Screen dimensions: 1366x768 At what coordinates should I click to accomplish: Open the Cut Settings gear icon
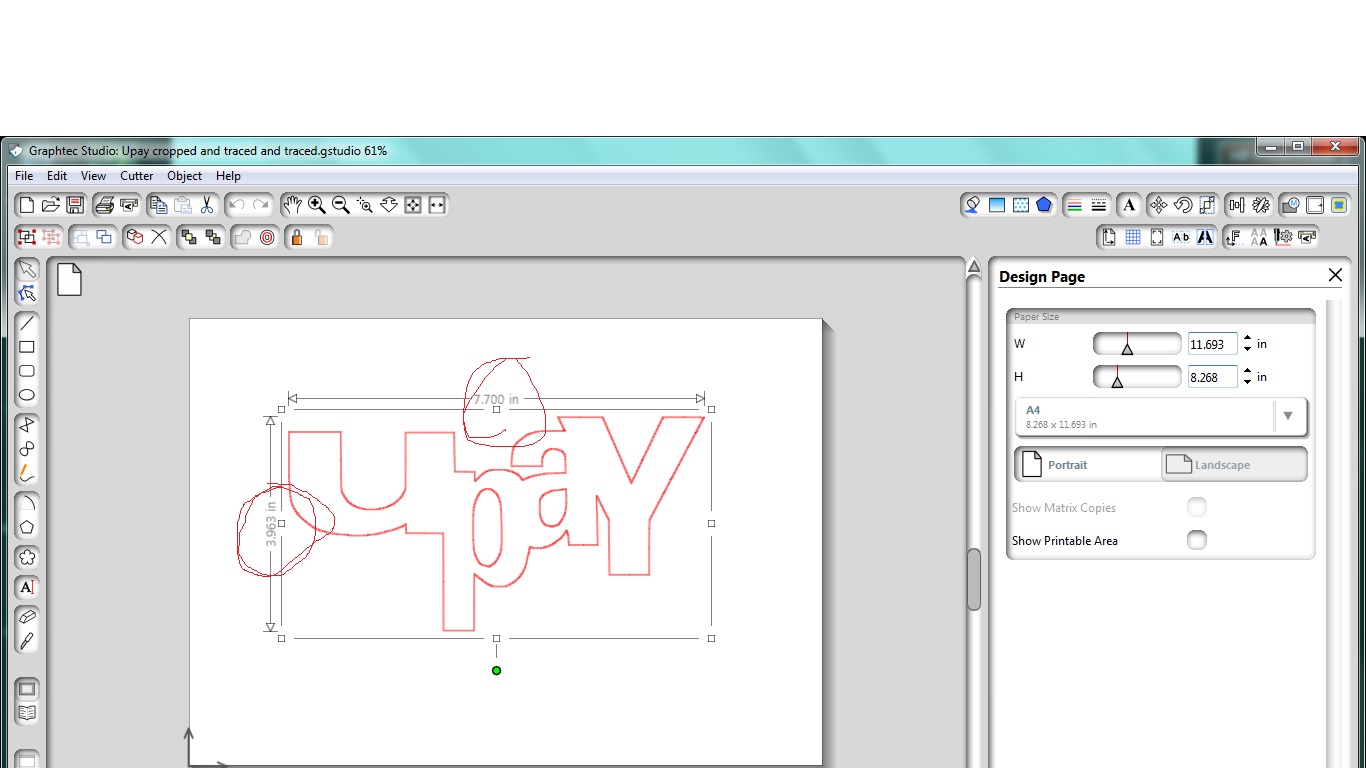[1284, 237]
